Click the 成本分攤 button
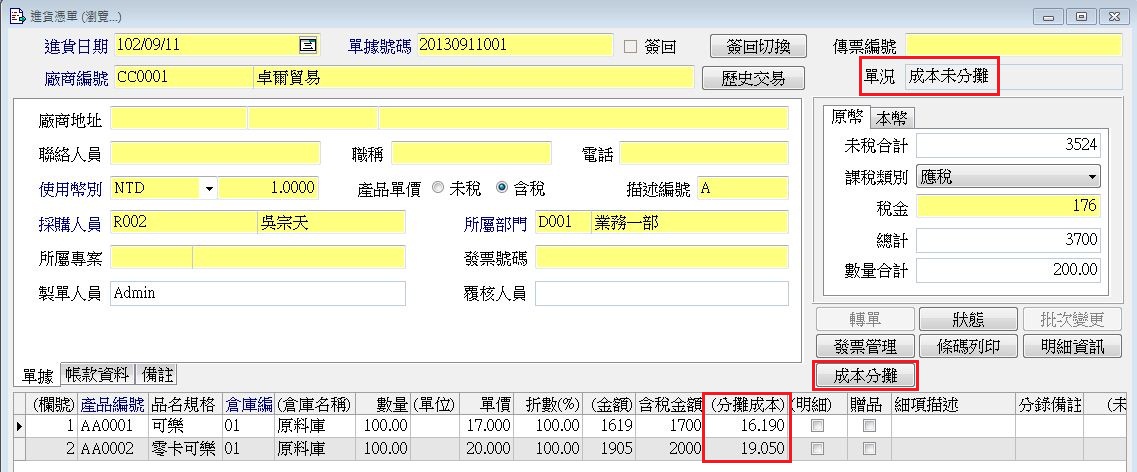 tap(865, 376)
